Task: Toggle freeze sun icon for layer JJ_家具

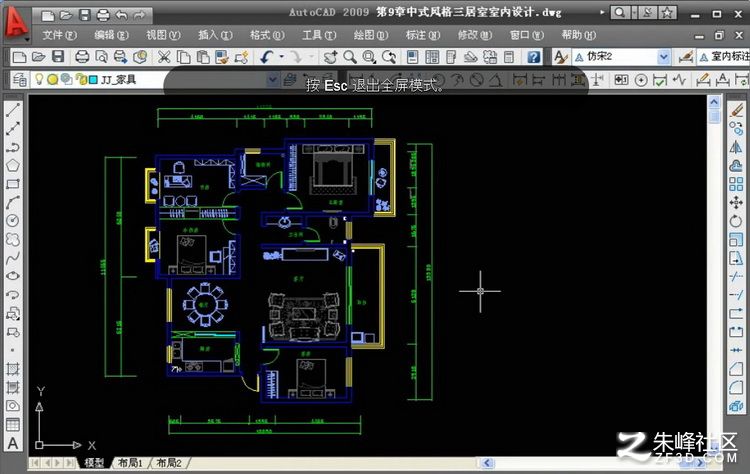Action: click(x=53, y=79)
